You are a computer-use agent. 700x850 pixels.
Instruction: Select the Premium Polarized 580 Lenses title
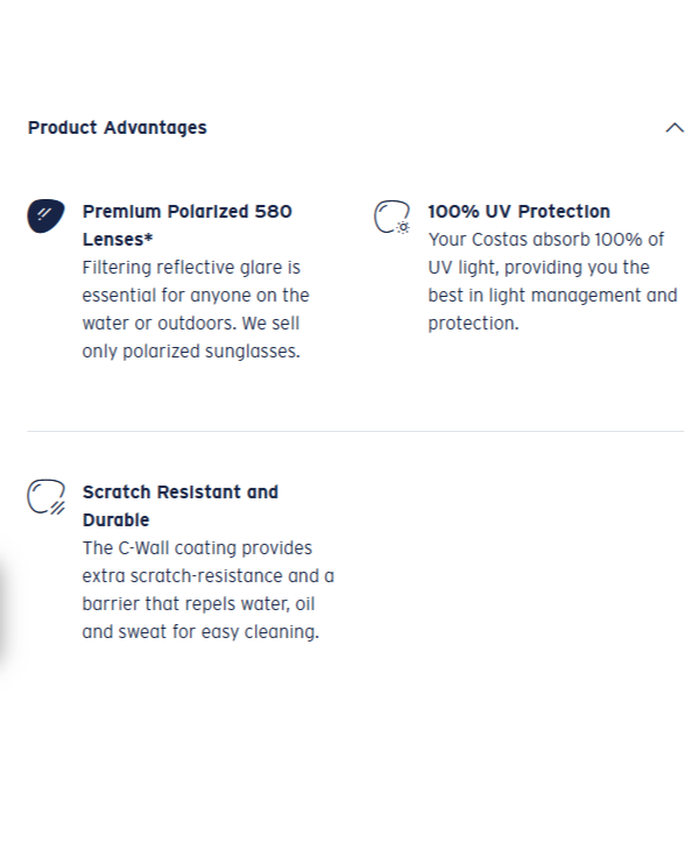pos(187,225)
